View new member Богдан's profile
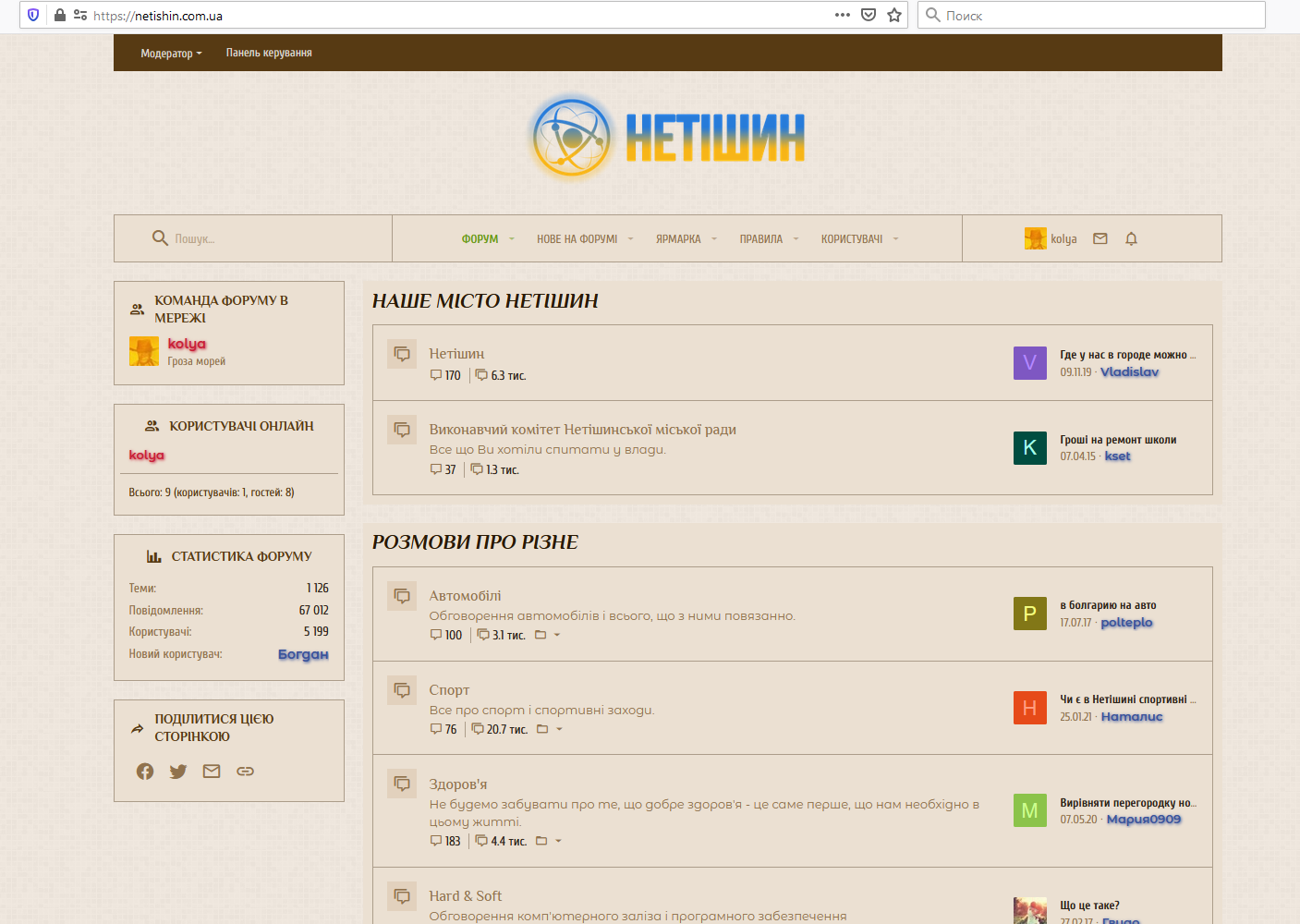1300x924 pixels. point(303,654)
